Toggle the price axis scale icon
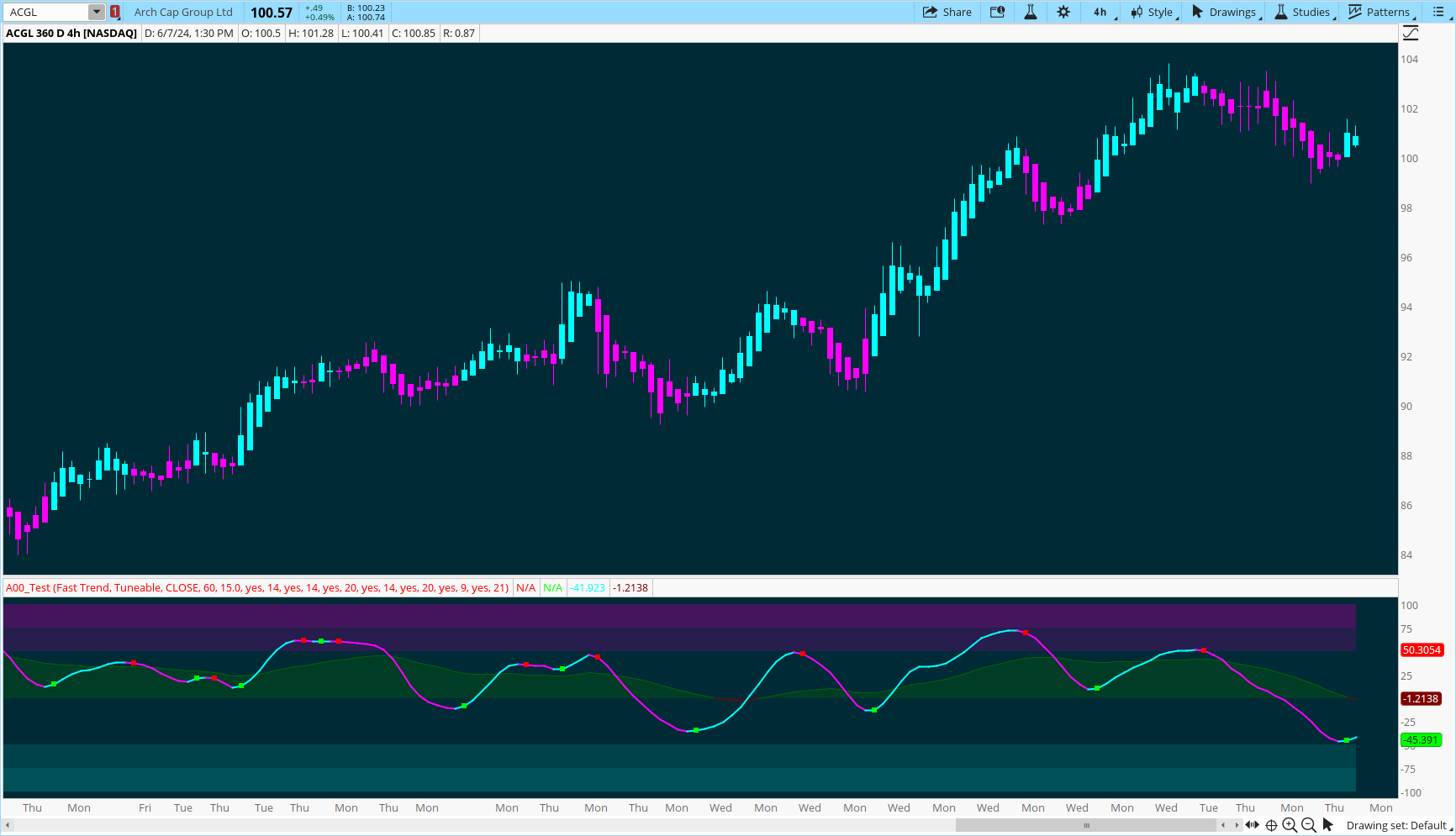The height and width of the screenshot is (836, 1456). (1411, 33)
